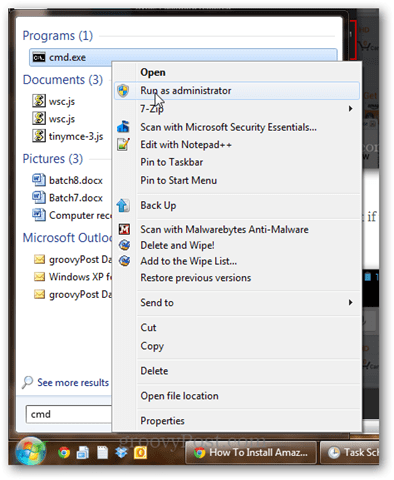Screen dimensions: 394x480
Task: Choose Open file location
Action: point(237,396)
